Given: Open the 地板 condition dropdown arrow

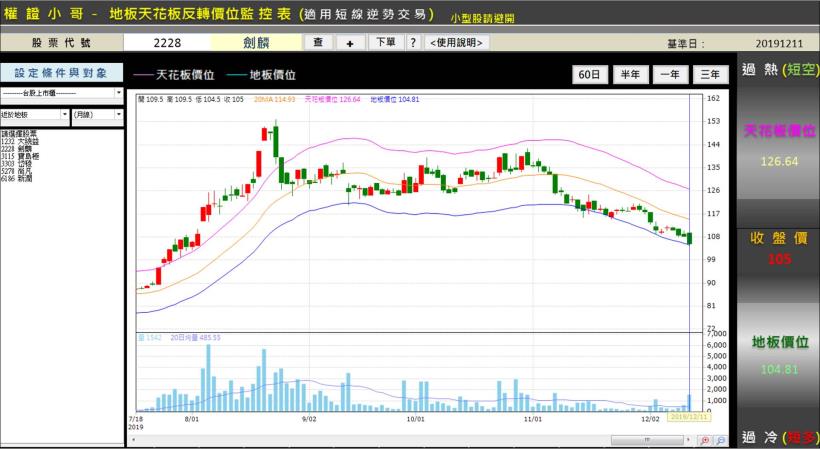Looking at the screenshot, I should tap(65, 114).
